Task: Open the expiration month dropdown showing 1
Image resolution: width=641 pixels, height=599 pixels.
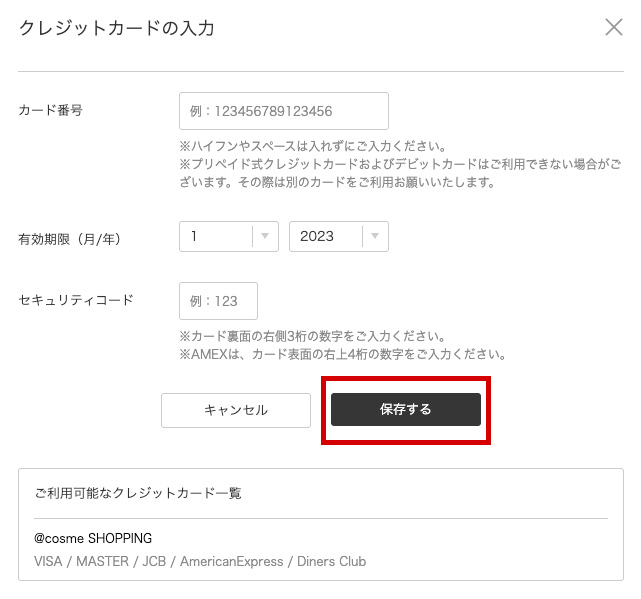Action: pyautogui.click(x=215, y=236)
